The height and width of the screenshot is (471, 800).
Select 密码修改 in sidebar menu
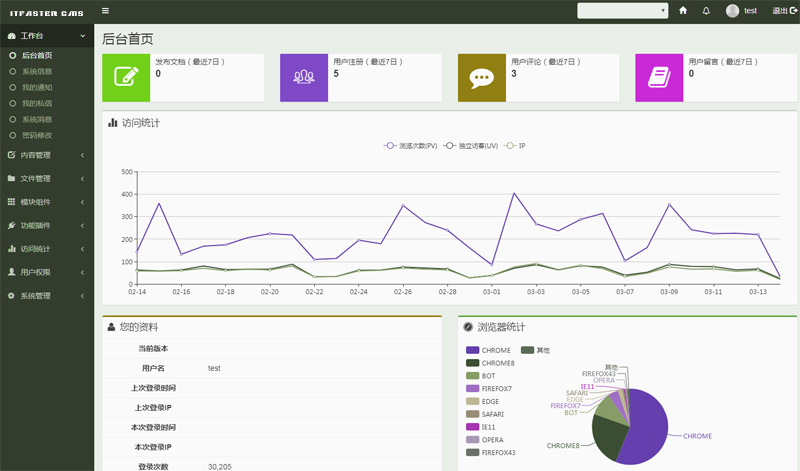[x=37, y=135]
